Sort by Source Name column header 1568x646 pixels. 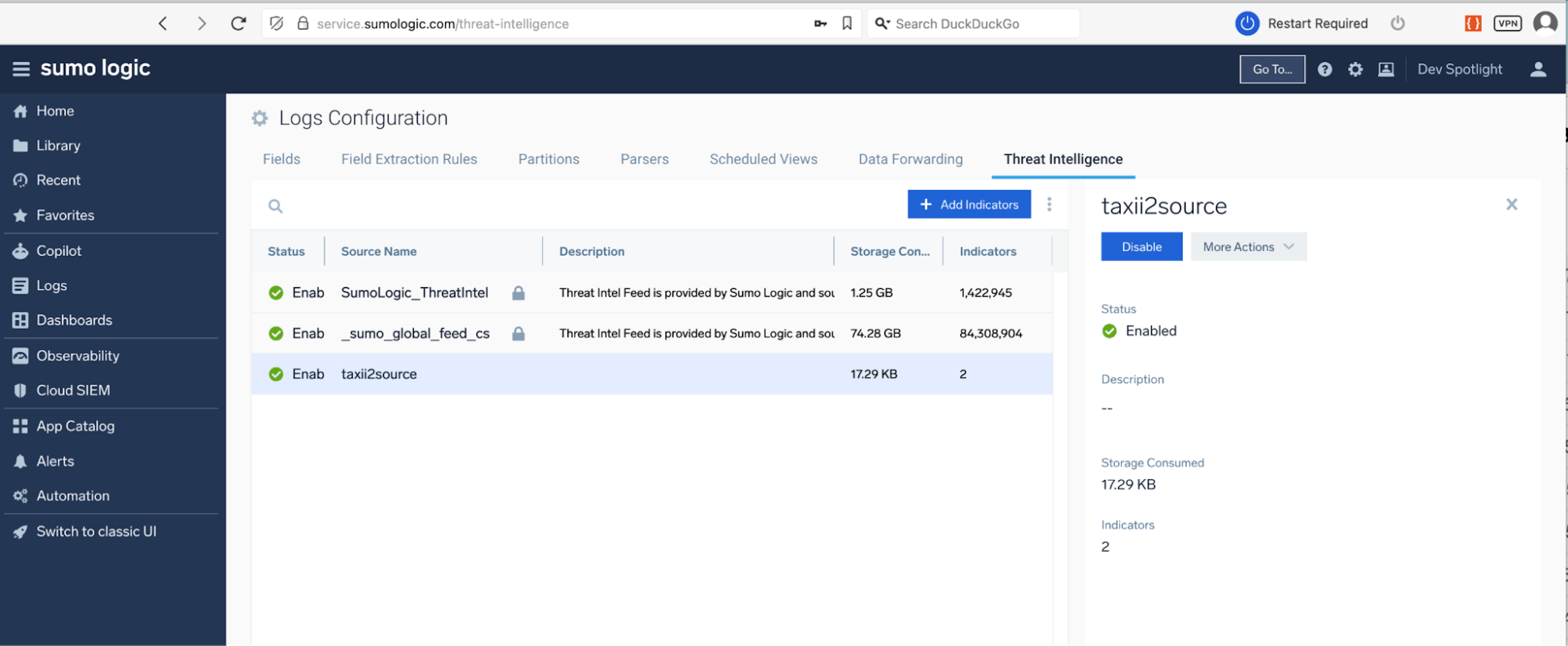(x=379, y=251)
